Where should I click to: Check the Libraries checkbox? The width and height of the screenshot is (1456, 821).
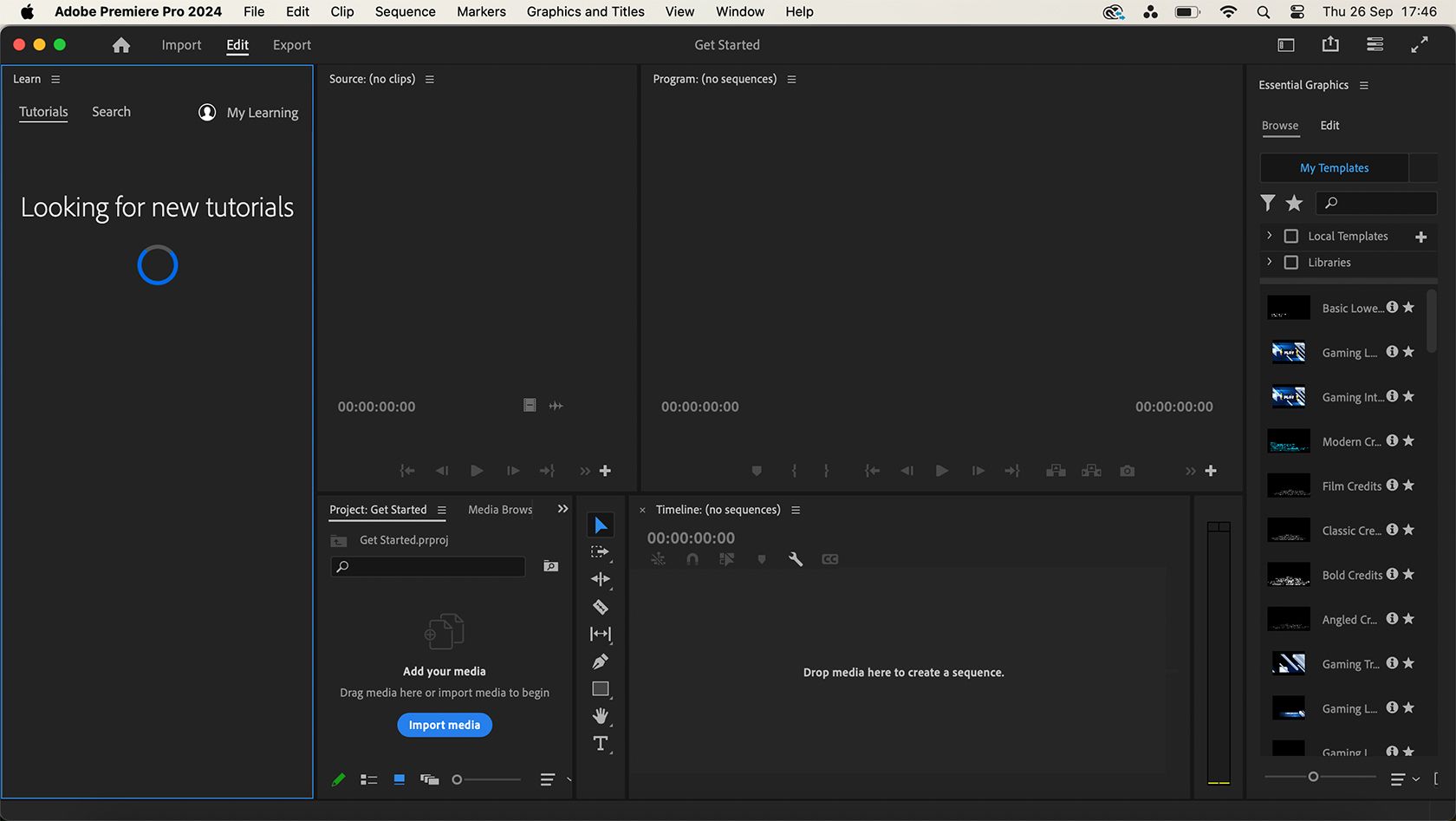click(1290, 262)
